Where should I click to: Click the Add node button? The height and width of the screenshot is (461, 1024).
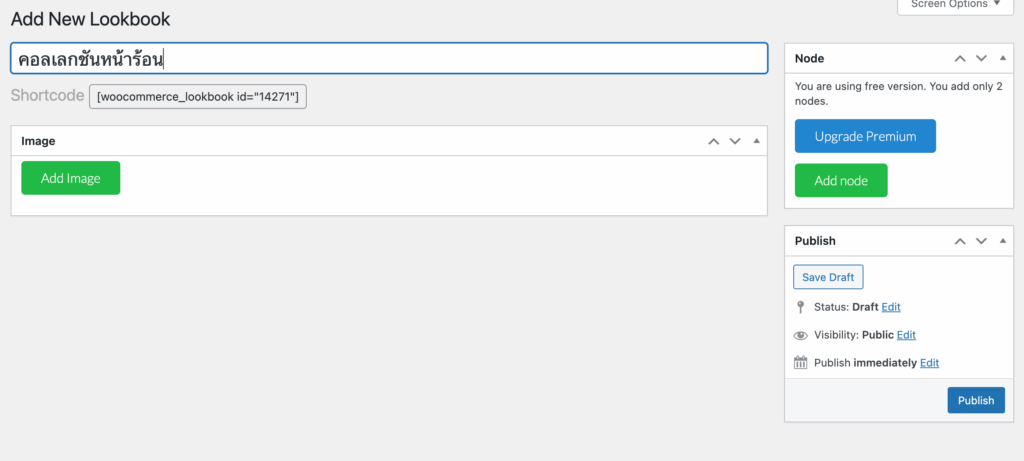click(841, 181)
